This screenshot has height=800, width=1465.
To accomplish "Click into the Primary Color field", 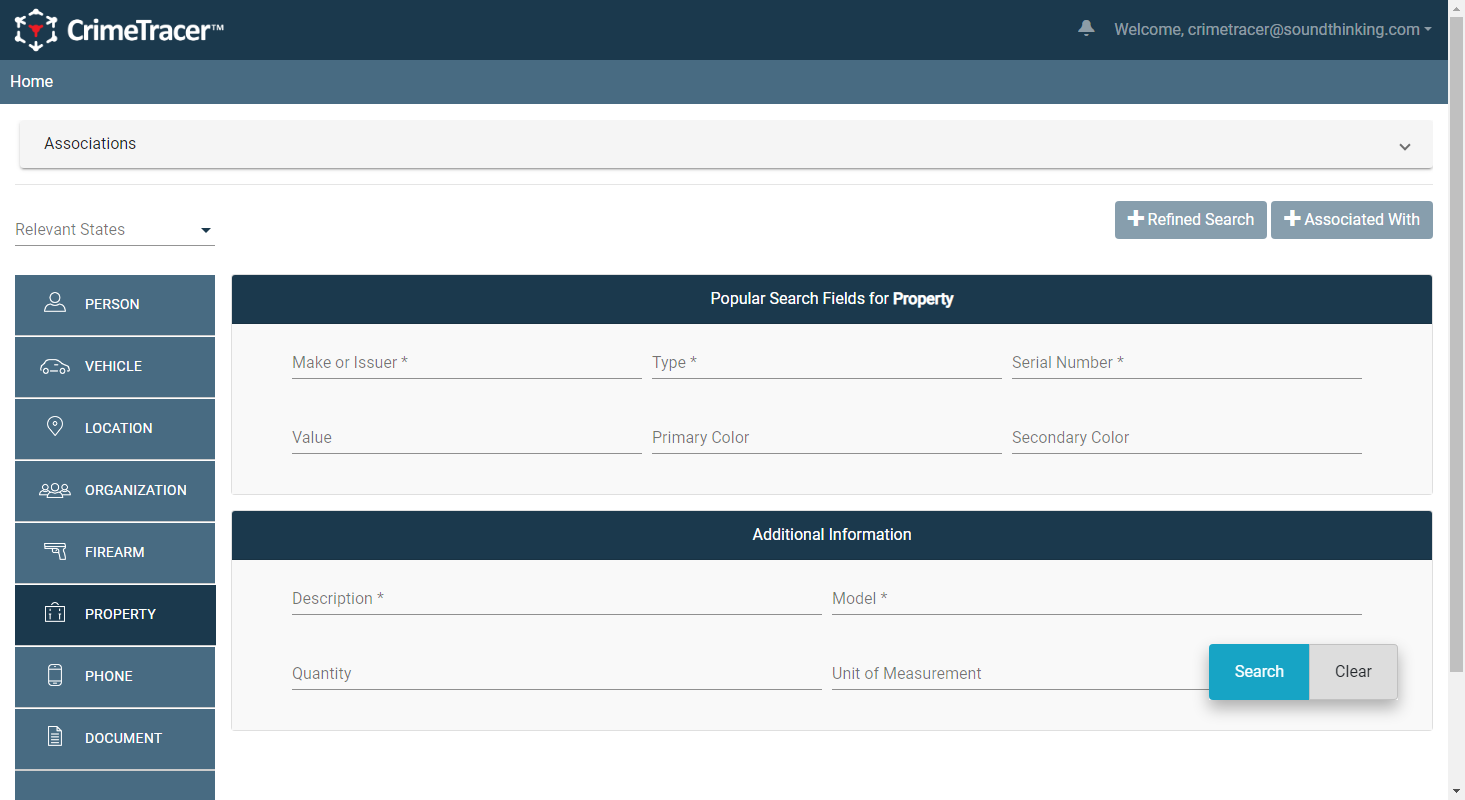I will [x=827, y=438].
